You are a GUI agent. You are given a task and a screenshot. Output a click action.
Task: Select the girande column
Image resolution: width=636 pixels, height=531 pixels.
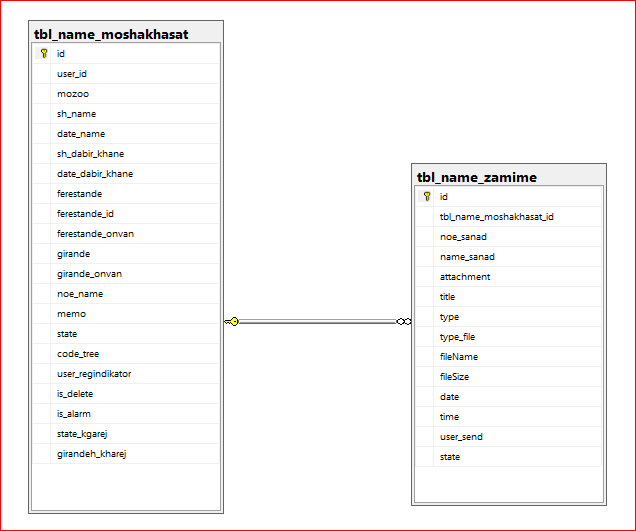(x=126, y=254)
